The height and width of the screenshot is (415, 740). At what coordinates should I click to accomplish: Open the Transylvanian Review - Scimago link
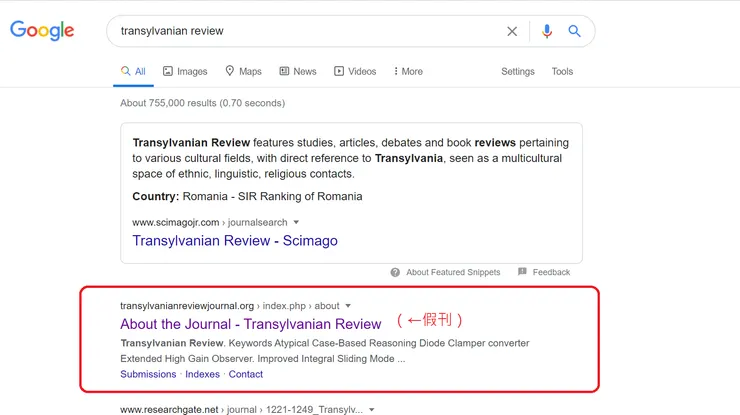[x=235, y=241]
